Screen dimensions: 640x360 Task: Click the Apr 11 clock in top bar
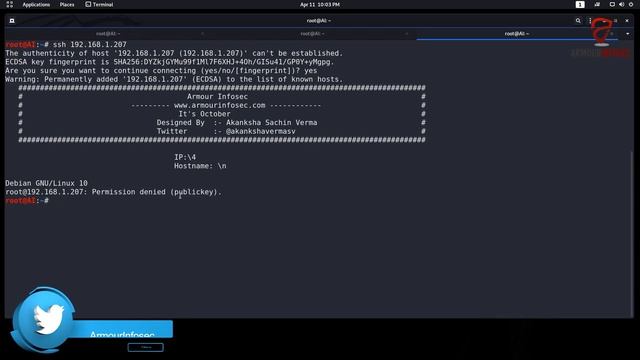(320, 4)
